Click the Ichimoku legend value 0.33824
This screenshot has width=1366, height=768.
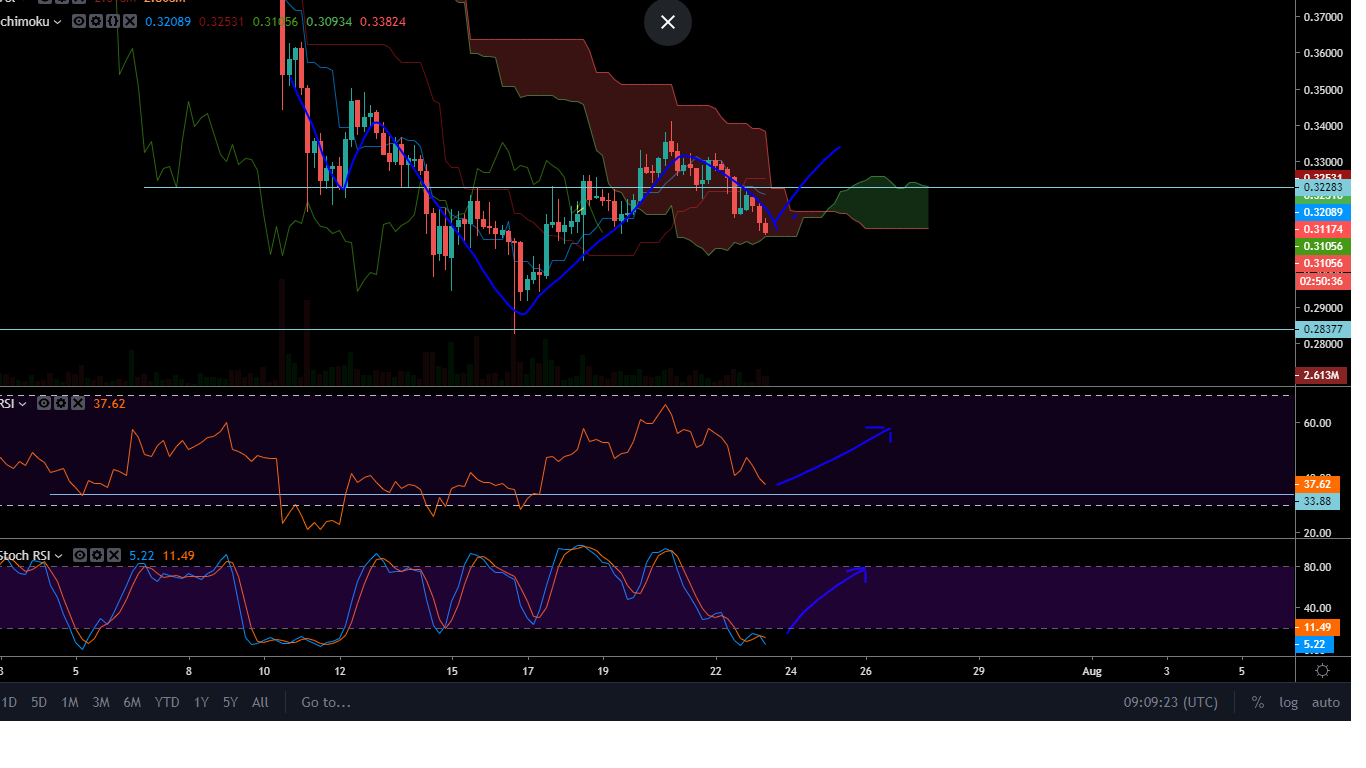coord(382,21)
